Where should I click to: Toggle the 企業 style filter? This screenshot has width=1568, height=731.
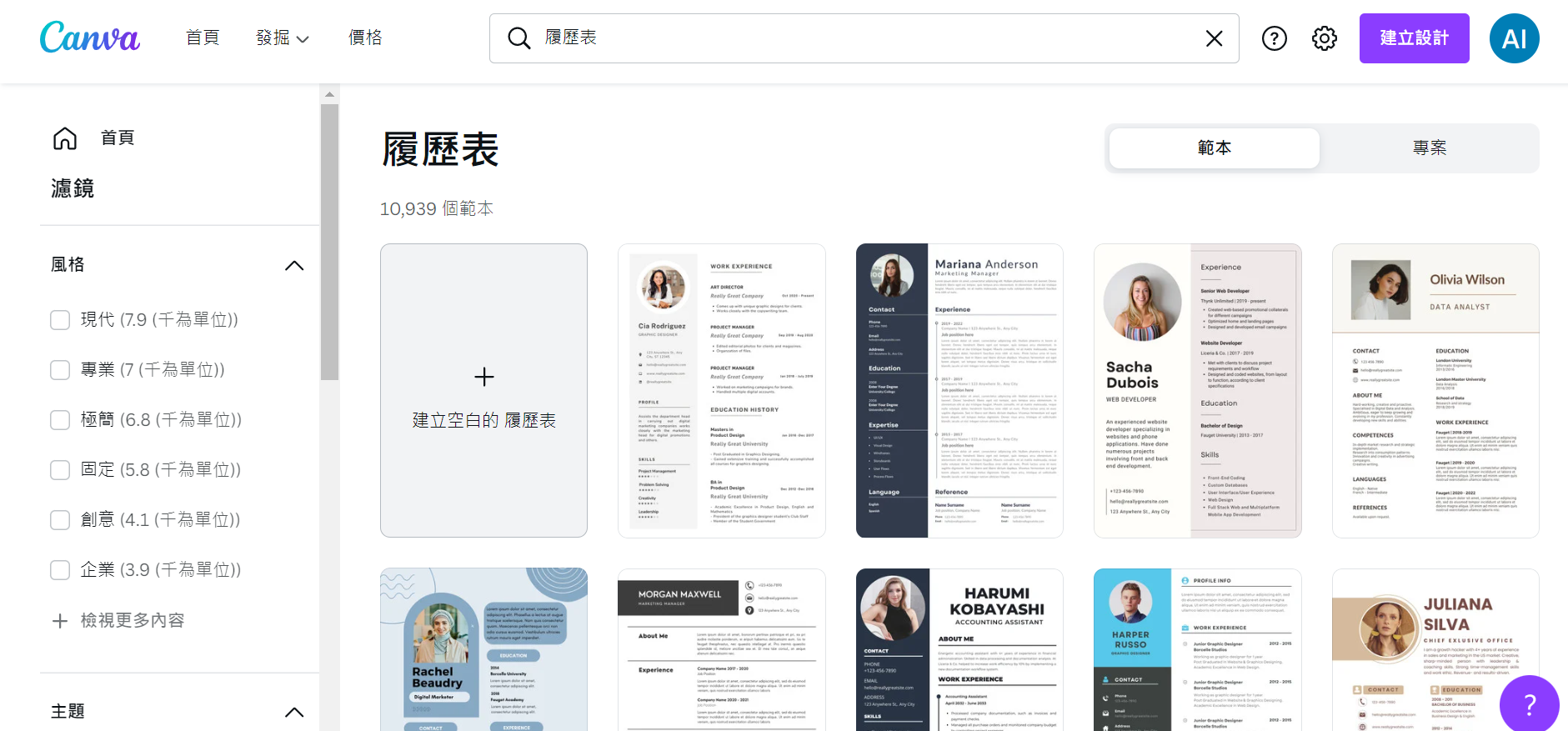[x=60, y=570]
